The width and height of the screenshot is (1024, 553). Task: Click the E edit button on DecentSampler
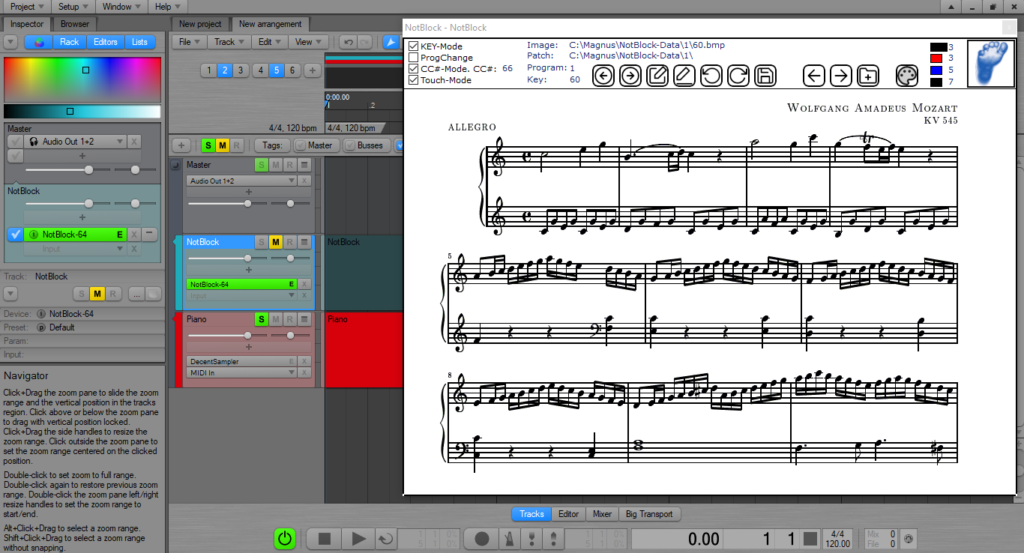[291, 361]
